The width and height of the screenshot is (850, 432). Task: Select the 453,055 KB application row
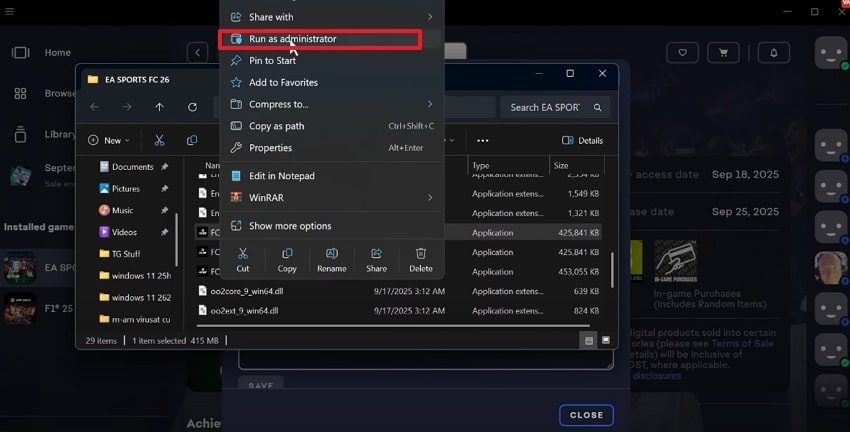click(x=399, y=272)
